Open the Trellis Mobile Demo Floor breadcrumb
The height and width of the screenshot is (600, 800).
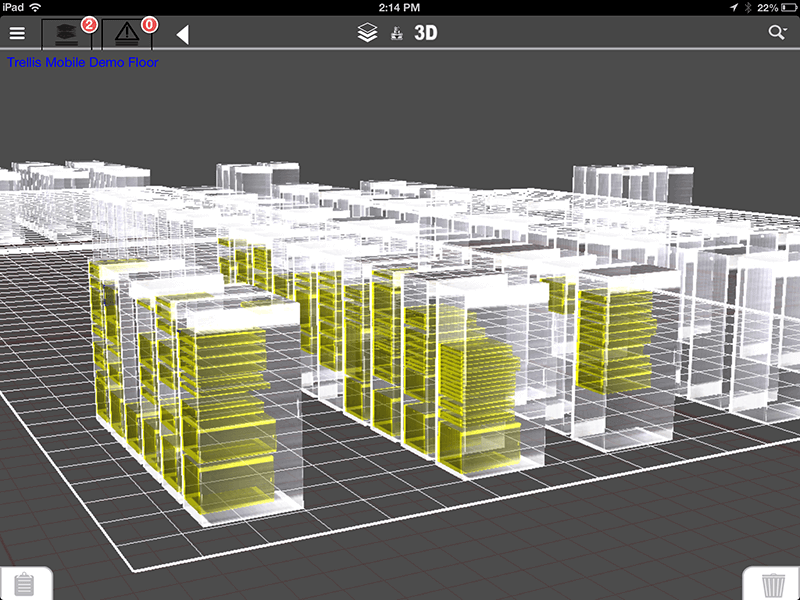(82, 62)
